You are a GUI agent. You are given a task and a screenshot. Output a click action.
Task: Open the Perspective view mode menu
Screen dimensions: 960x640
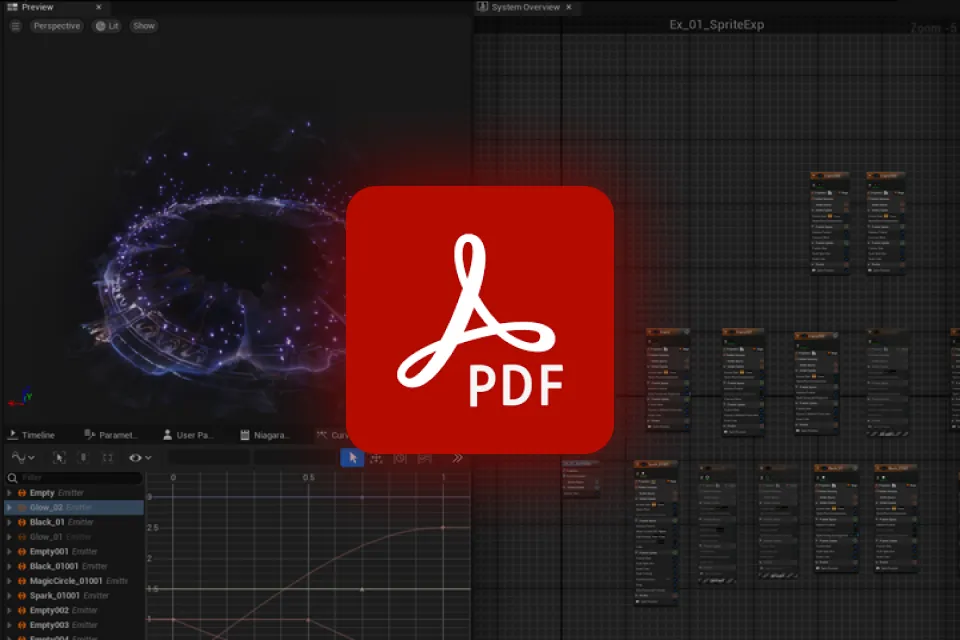coord(56,26)
